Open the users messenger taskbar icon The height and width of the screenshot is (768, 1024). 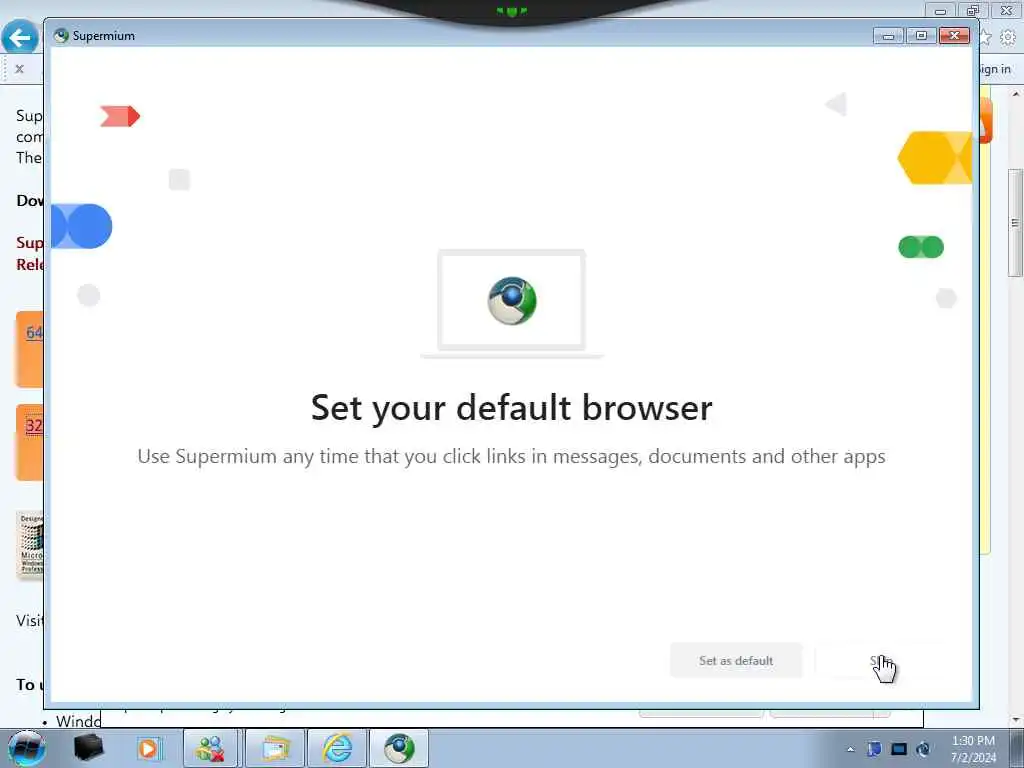(x=212, y=748)
